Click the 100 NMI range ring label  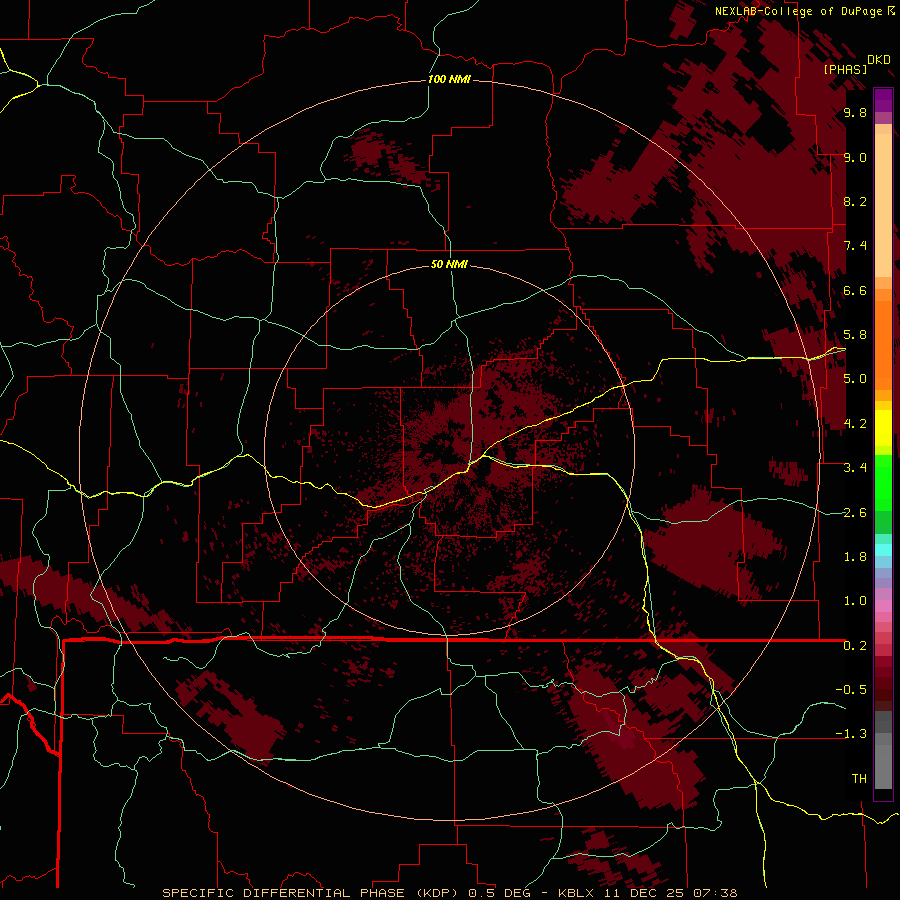coord(449,79)
